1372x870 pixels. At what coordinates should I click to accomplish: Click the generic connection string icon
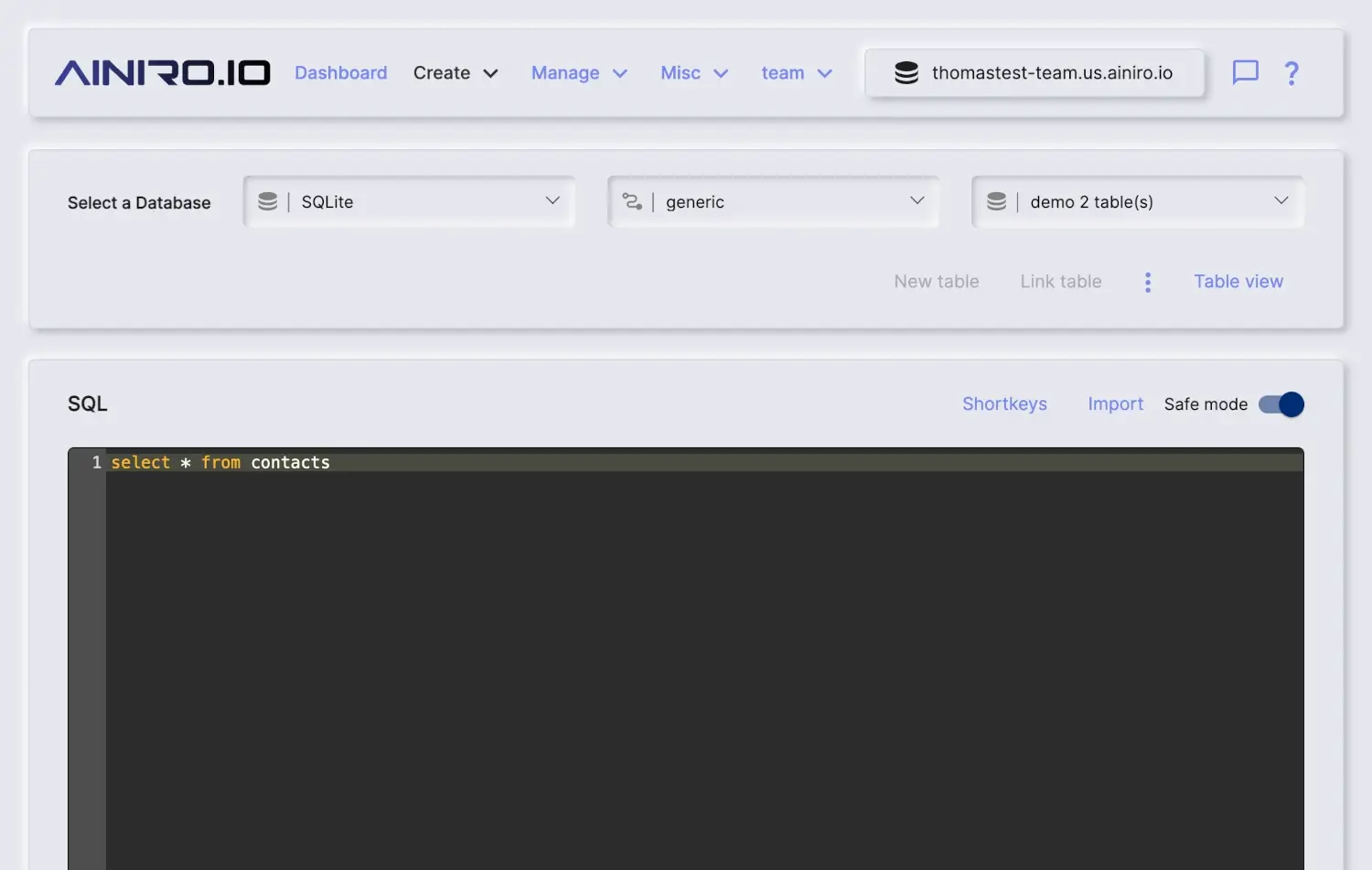(x=632, y=201)
